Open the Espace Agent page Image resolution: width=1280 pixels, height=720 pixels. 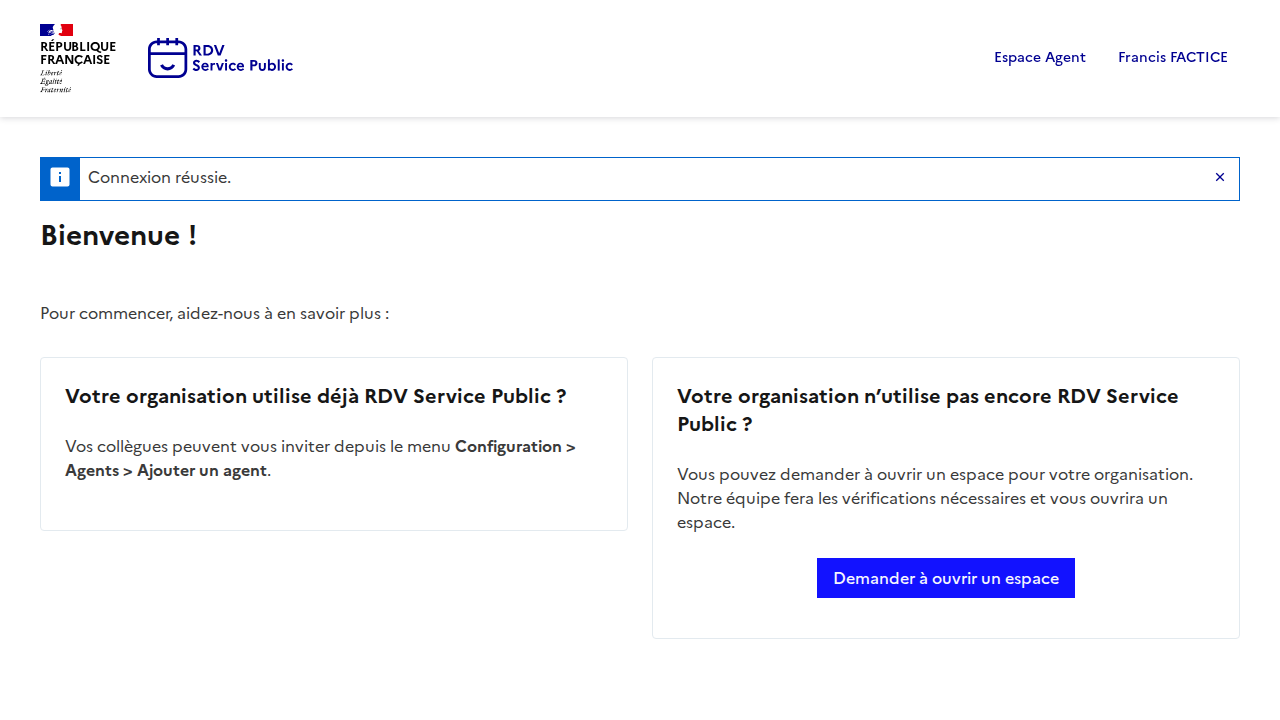pyautogui.click(x=1039, y=57)
